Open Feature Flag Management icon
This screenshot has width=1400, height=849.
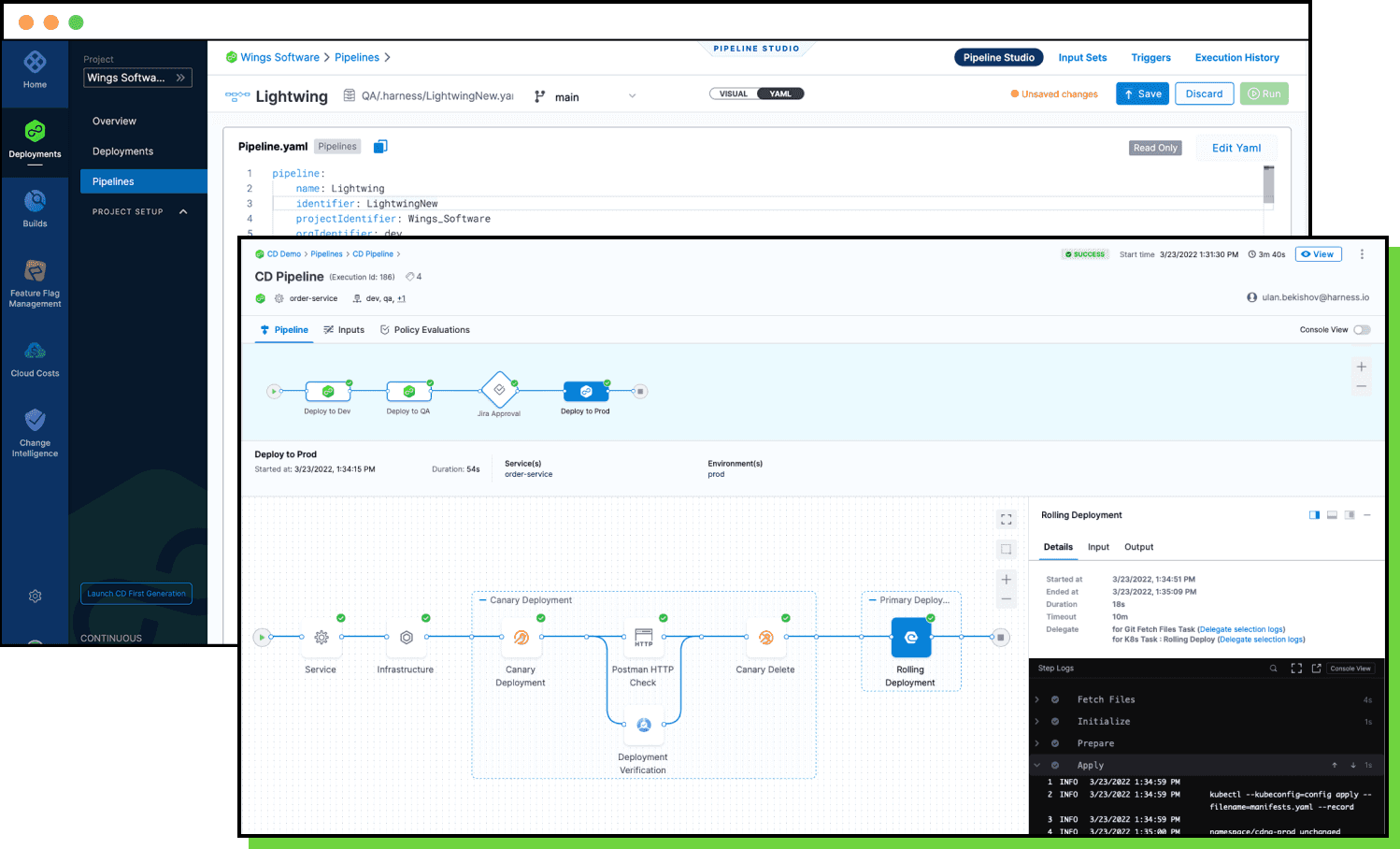35,271
